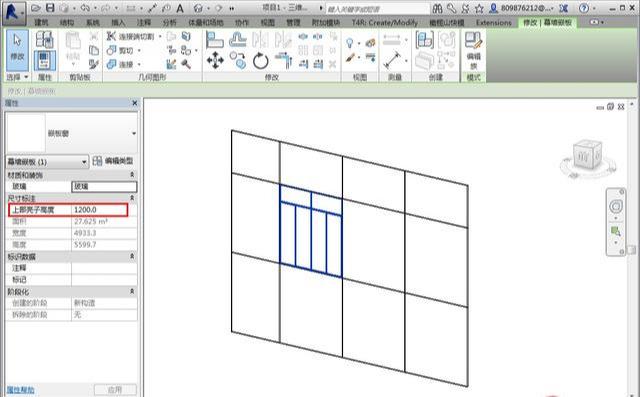Collapse the 材质和装饰 section
This screenshot has width=640, height=397.
click(132, 175)
